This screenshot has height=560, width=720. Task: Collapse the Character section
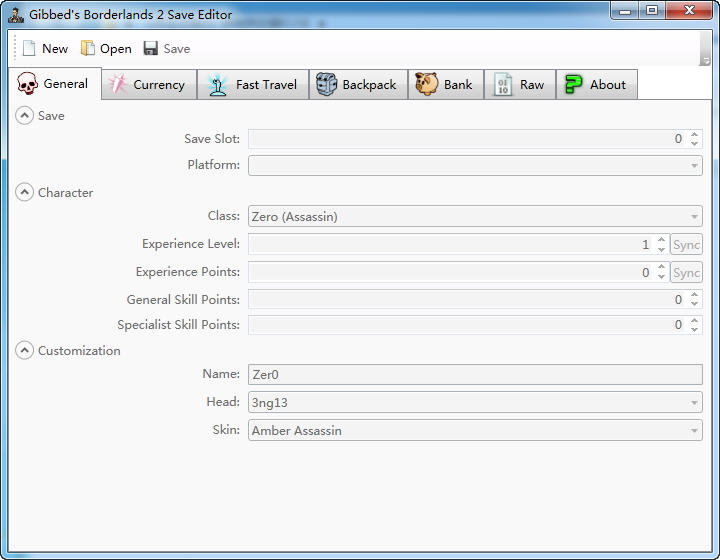click(24, 192)
